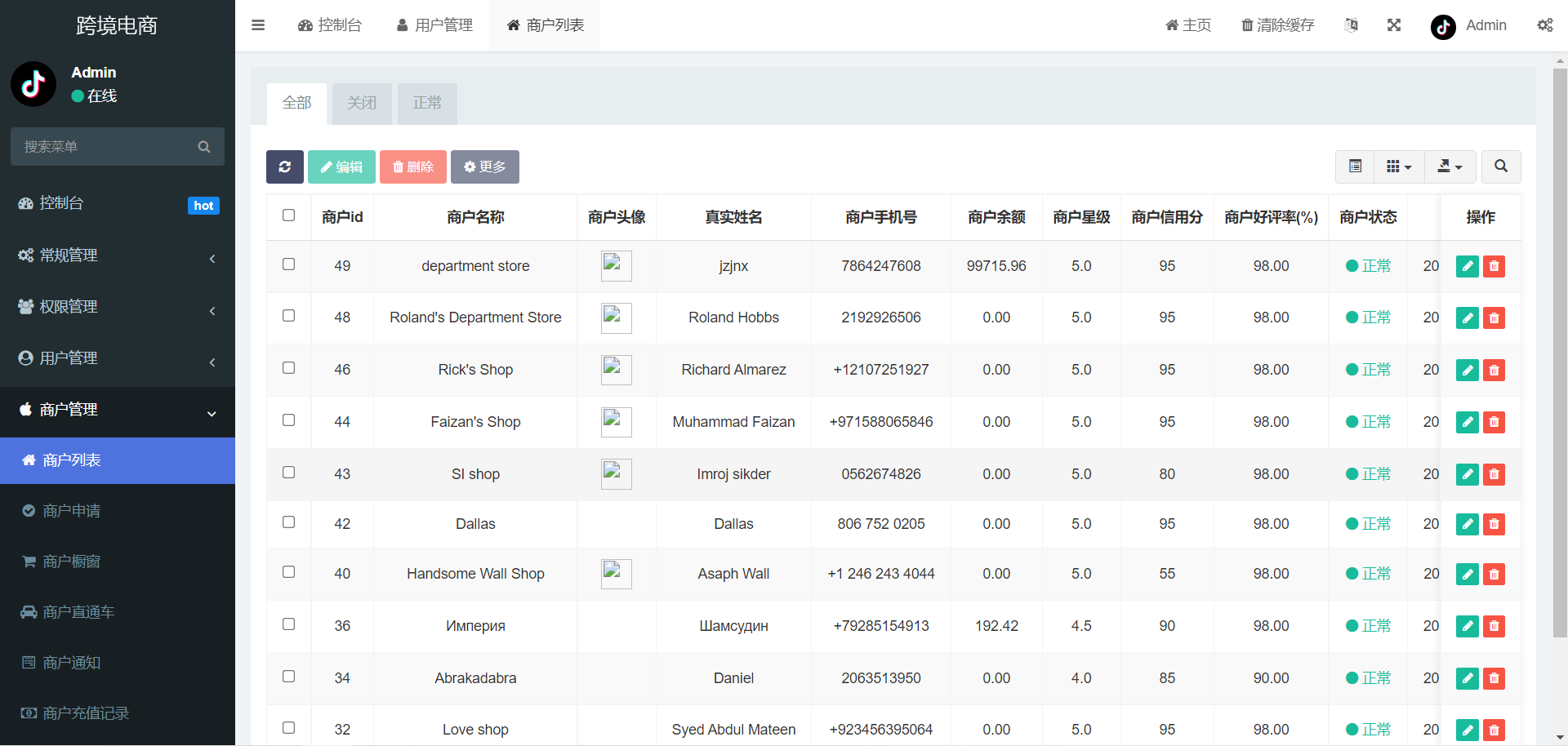Screen dimensions: 1568x746
Task: Click the fullscreen expand icon
Action: click(1393, 25)
